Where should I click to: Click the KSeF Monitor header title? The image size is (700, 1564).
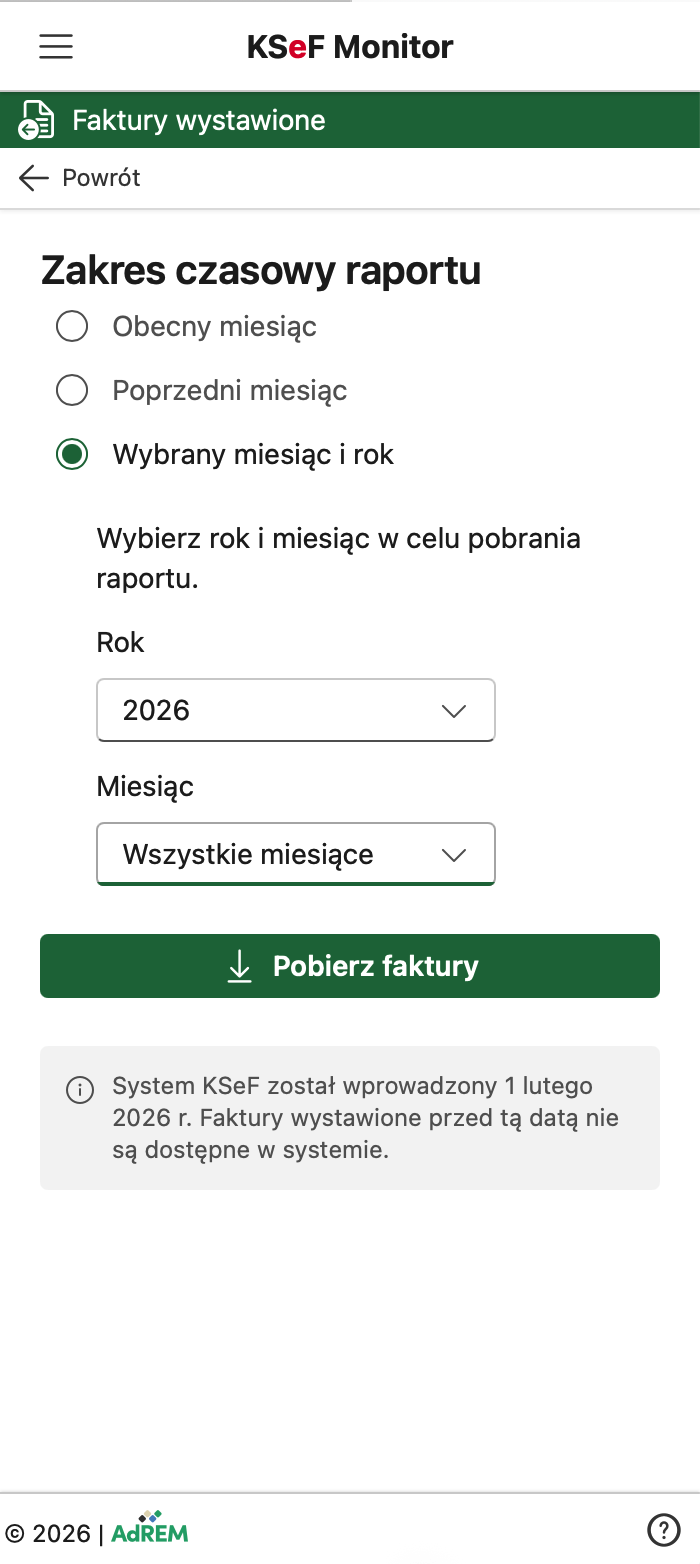pyautogui.click(x=349, y=46)
